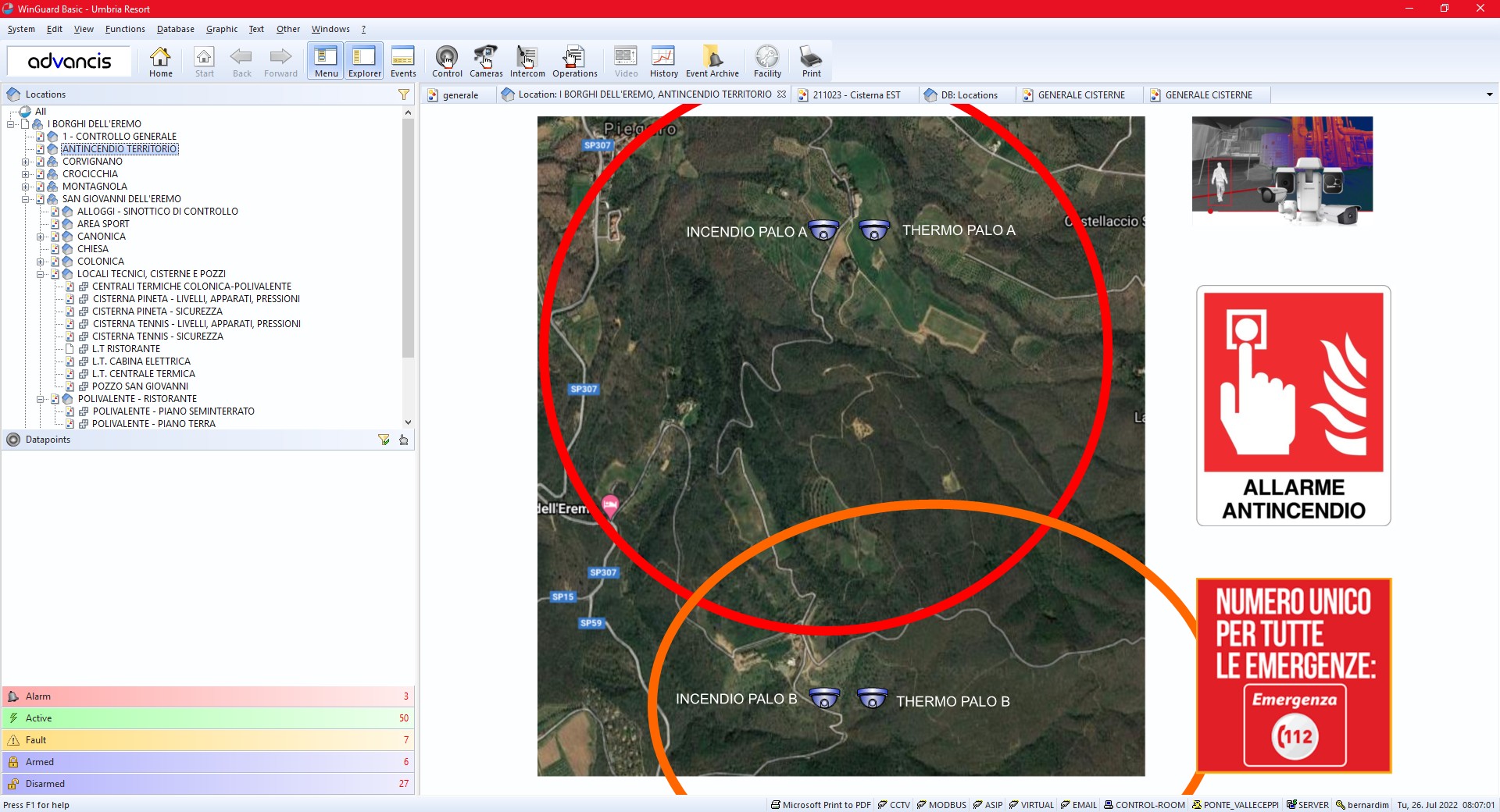This screenshot has height=812, width=1500.
Task: Collapse the SAN GIOVANNI DELL'EREMO node
Action: 26,199
